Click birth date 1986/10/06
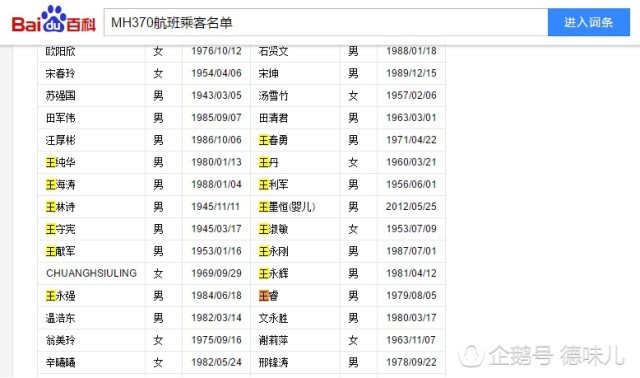 click(x=216, y=140)
